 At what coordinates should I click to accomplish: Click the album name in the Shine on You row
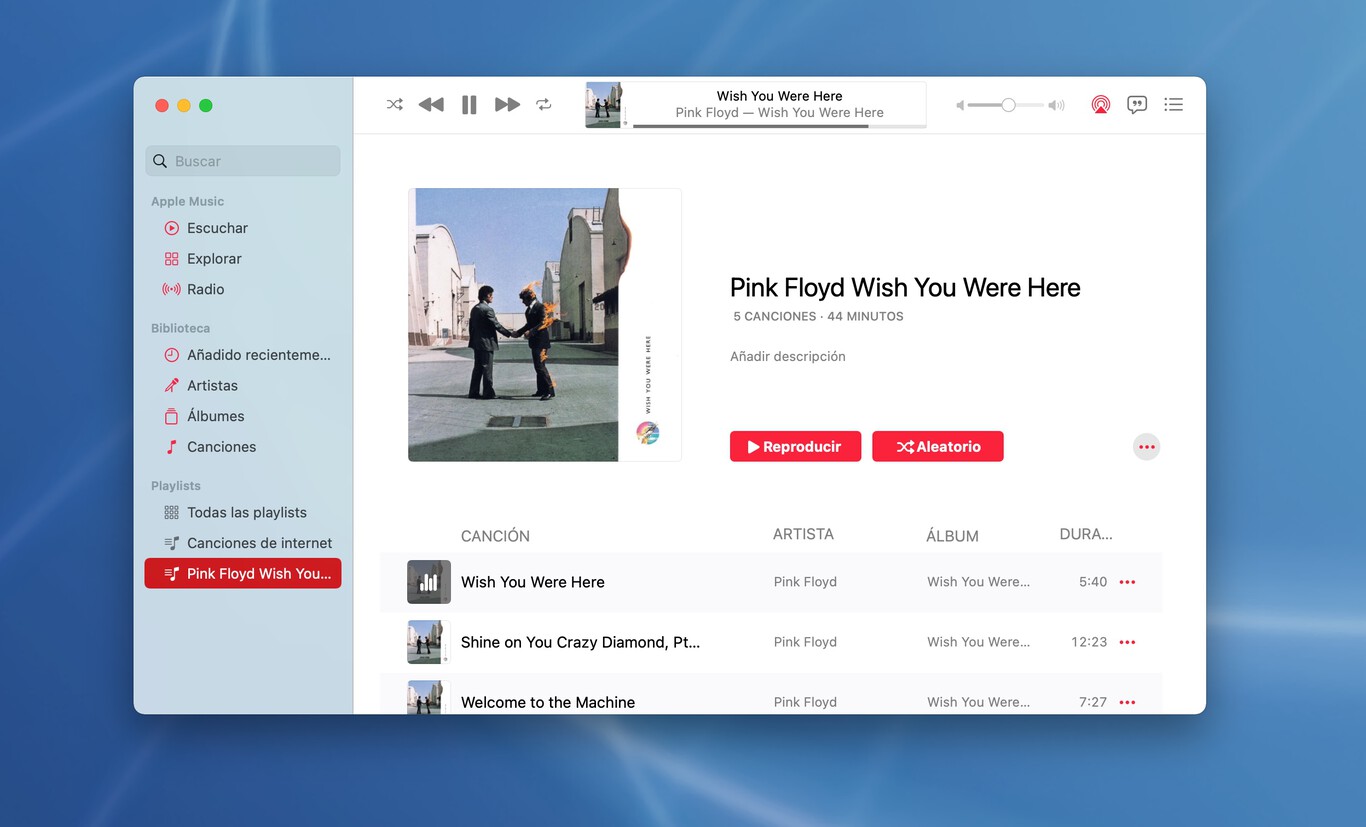pyautogui.click(x=978, y=642)
